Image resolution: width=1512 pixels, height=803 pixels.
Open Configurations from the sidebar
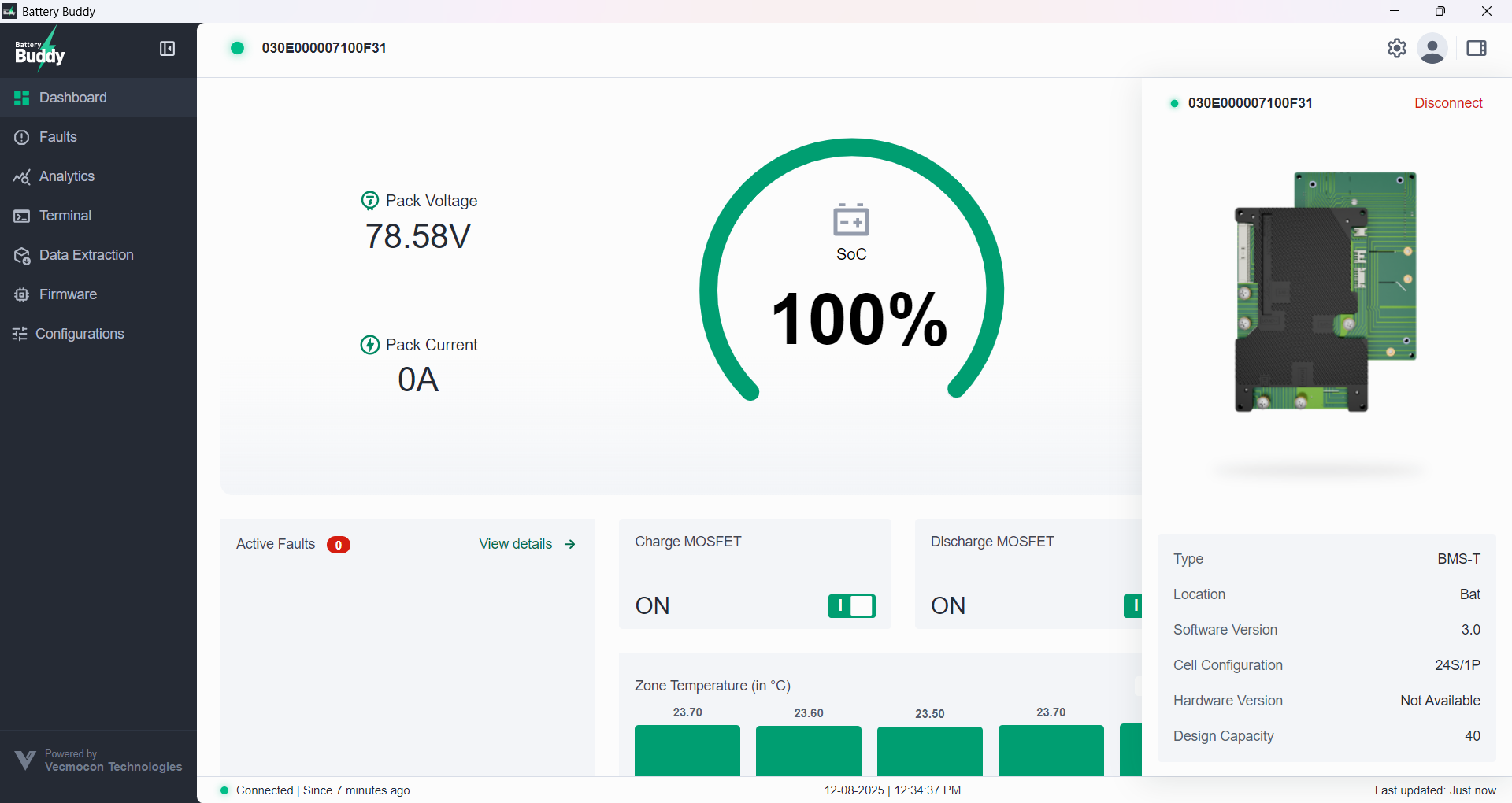(x=80, y=334)
